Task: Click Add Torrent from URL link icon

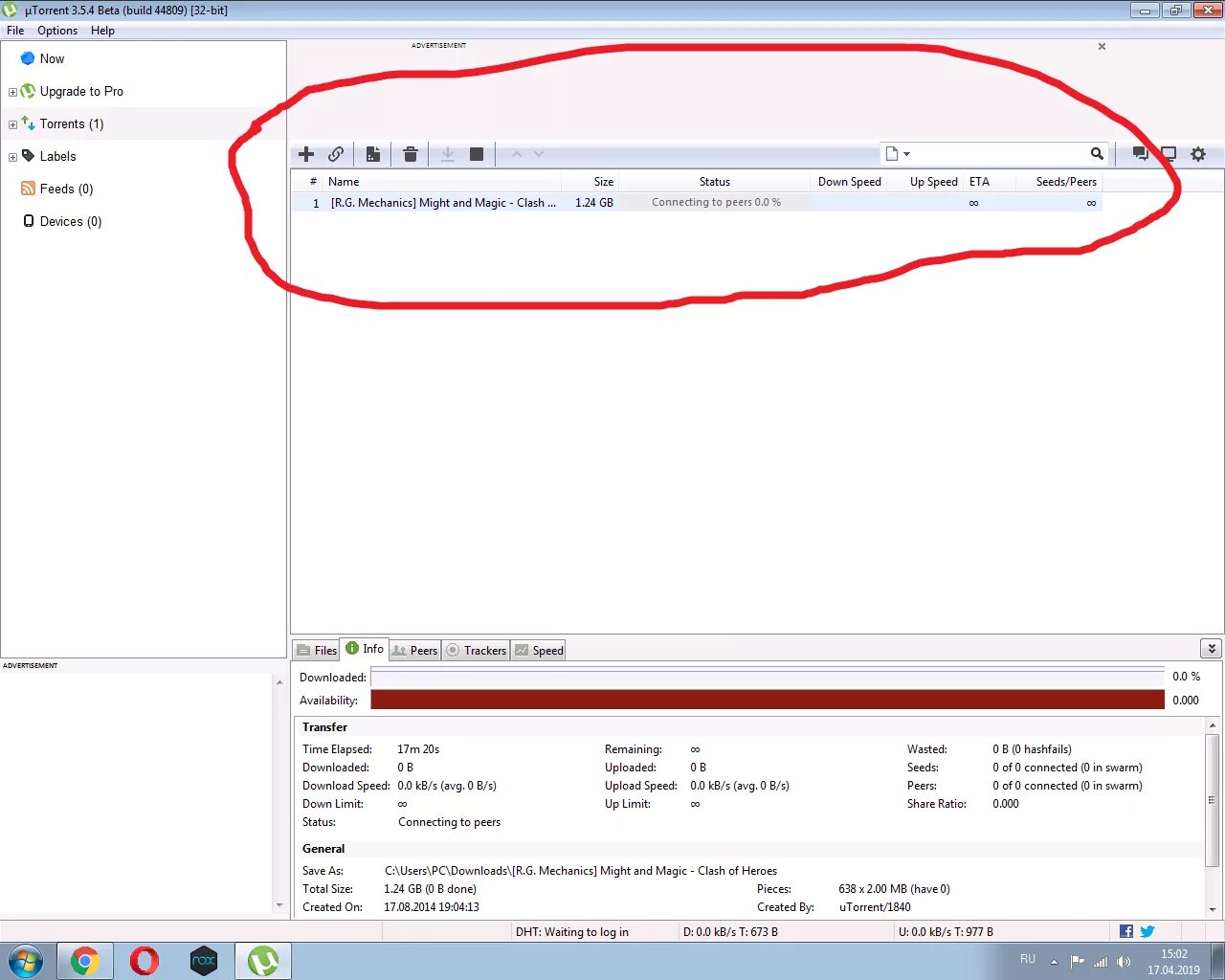Action: click(336, 154)
